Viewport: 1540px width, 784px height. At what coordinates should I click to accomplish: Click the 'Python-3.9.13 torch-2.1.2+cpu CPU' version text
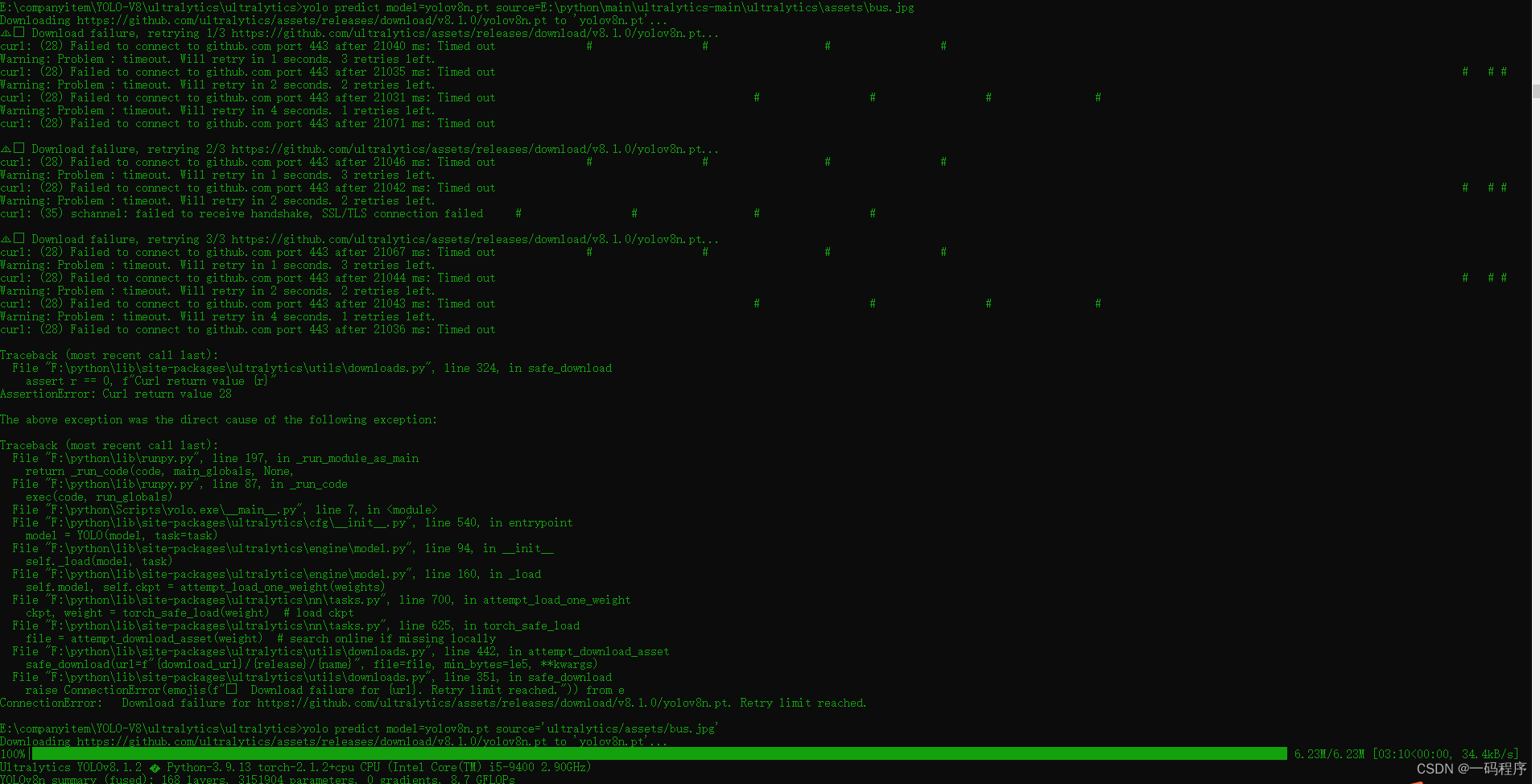pos(274,767)
